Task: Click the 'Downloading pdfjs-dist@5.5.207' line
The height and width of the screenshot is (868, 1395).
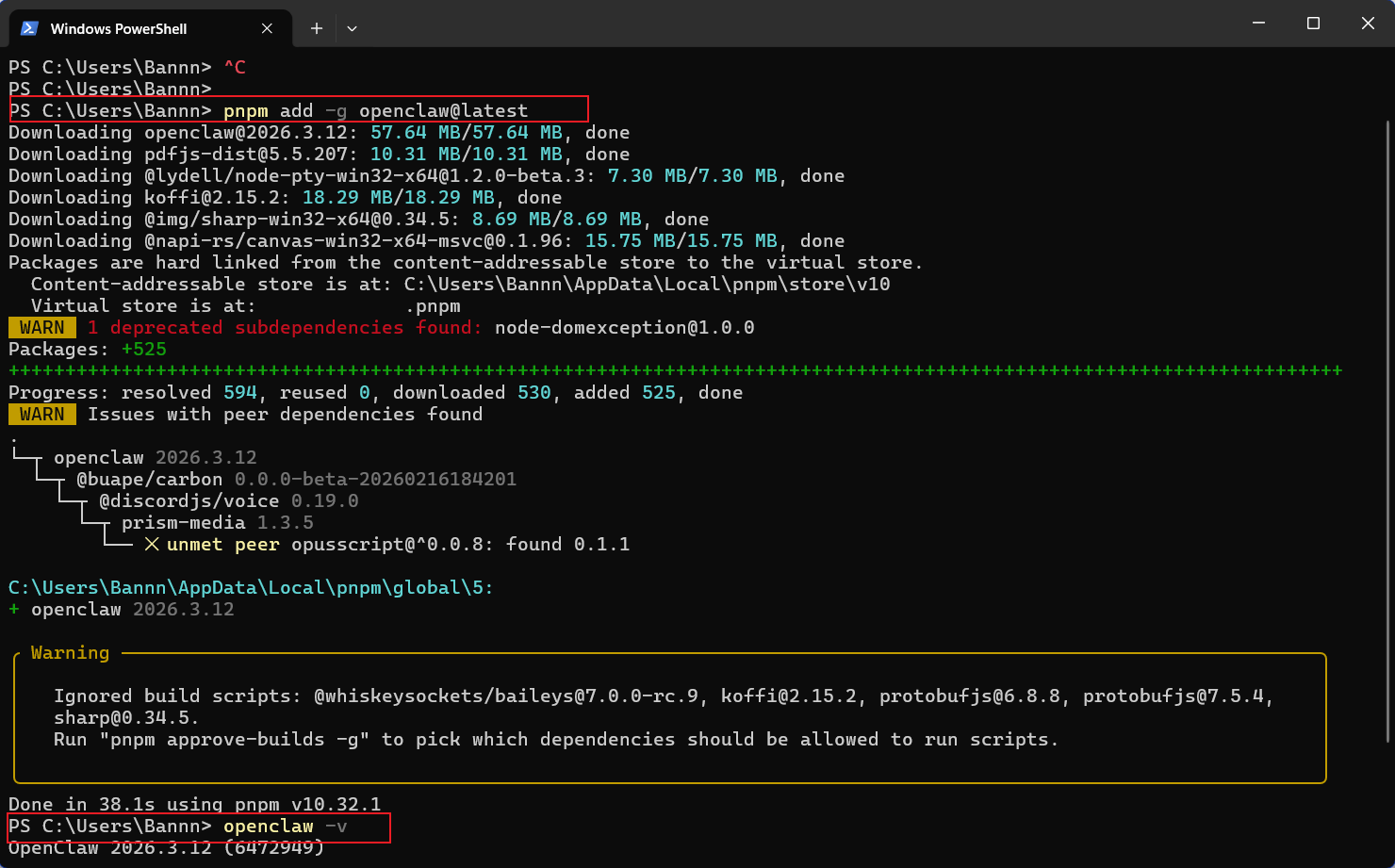Action: click(319, 154)
